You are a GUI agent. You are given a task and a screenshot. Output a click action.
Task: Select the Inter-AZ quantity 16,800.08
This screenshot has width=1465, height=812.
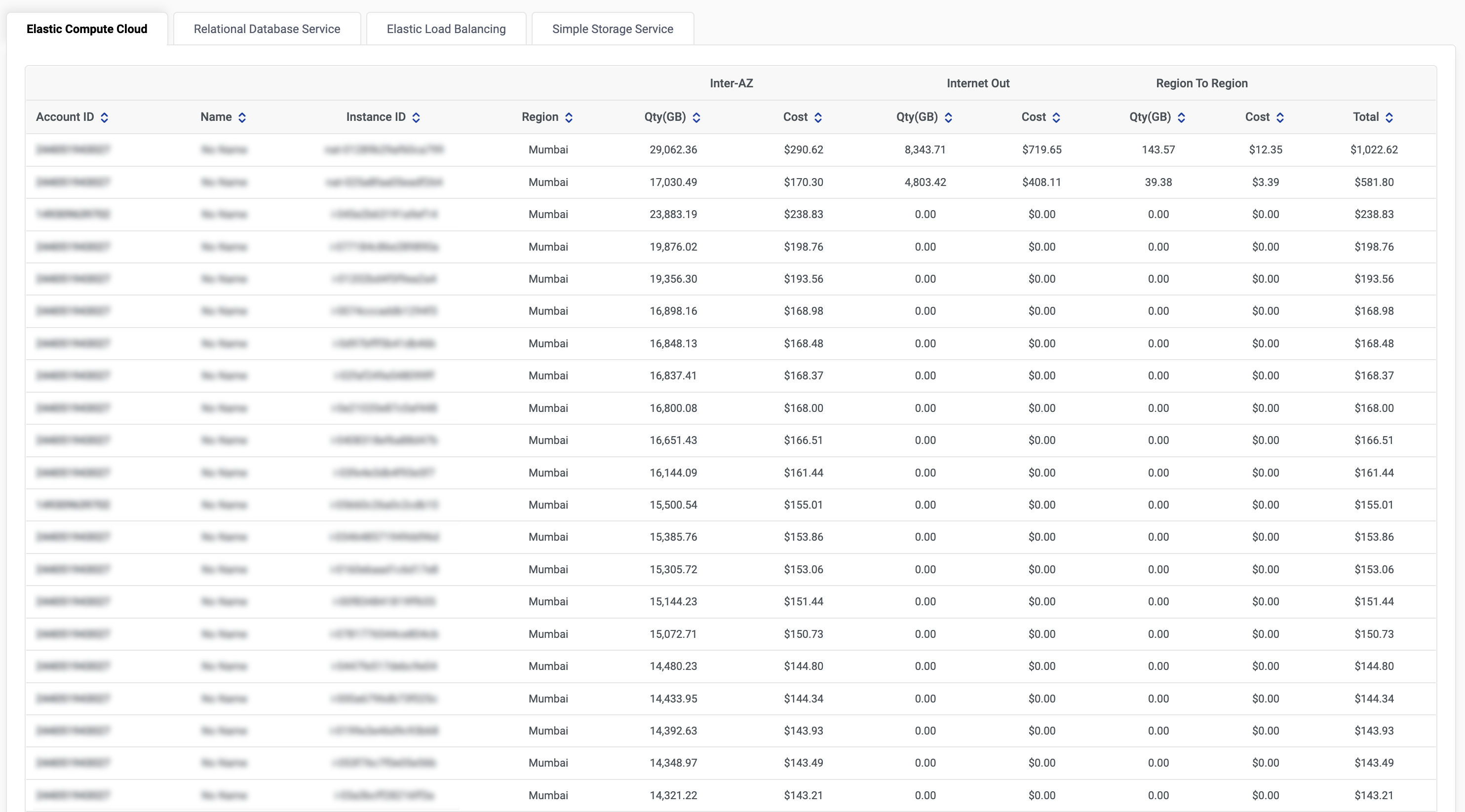673,408
